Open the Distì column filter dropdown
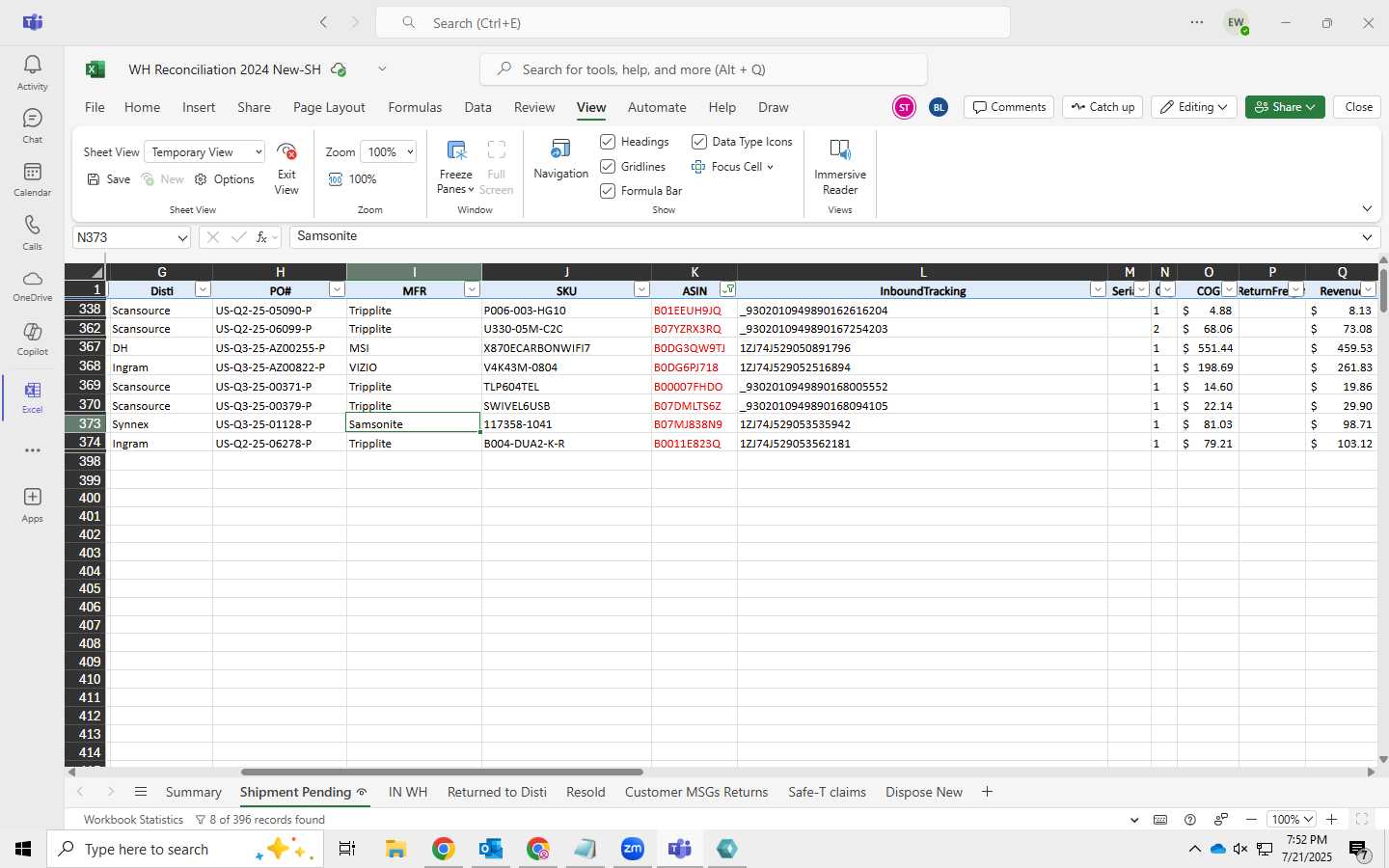 click(202, 289)
